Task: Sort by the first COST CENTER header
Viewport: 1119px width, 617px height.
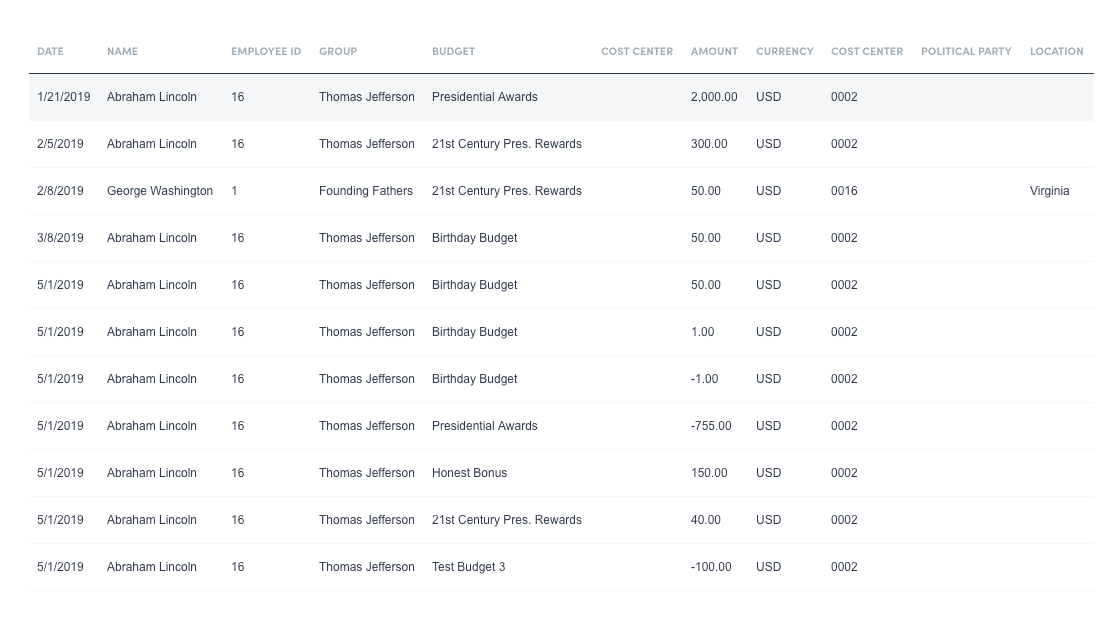Action: pos(637,51)
